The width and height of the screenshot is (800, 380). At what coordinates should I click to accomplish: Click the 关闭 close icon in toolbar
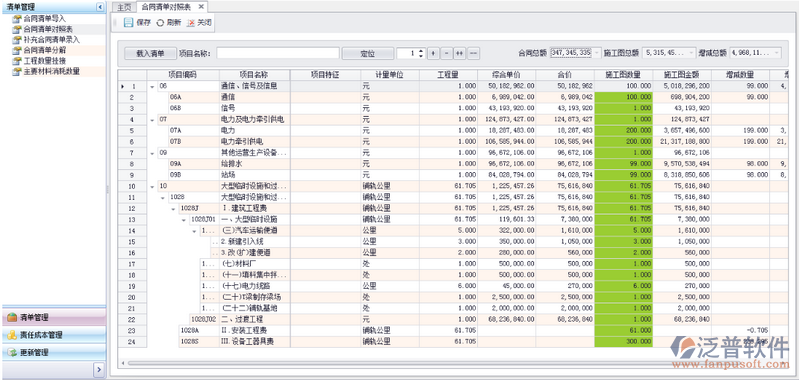tap(191, 23)
